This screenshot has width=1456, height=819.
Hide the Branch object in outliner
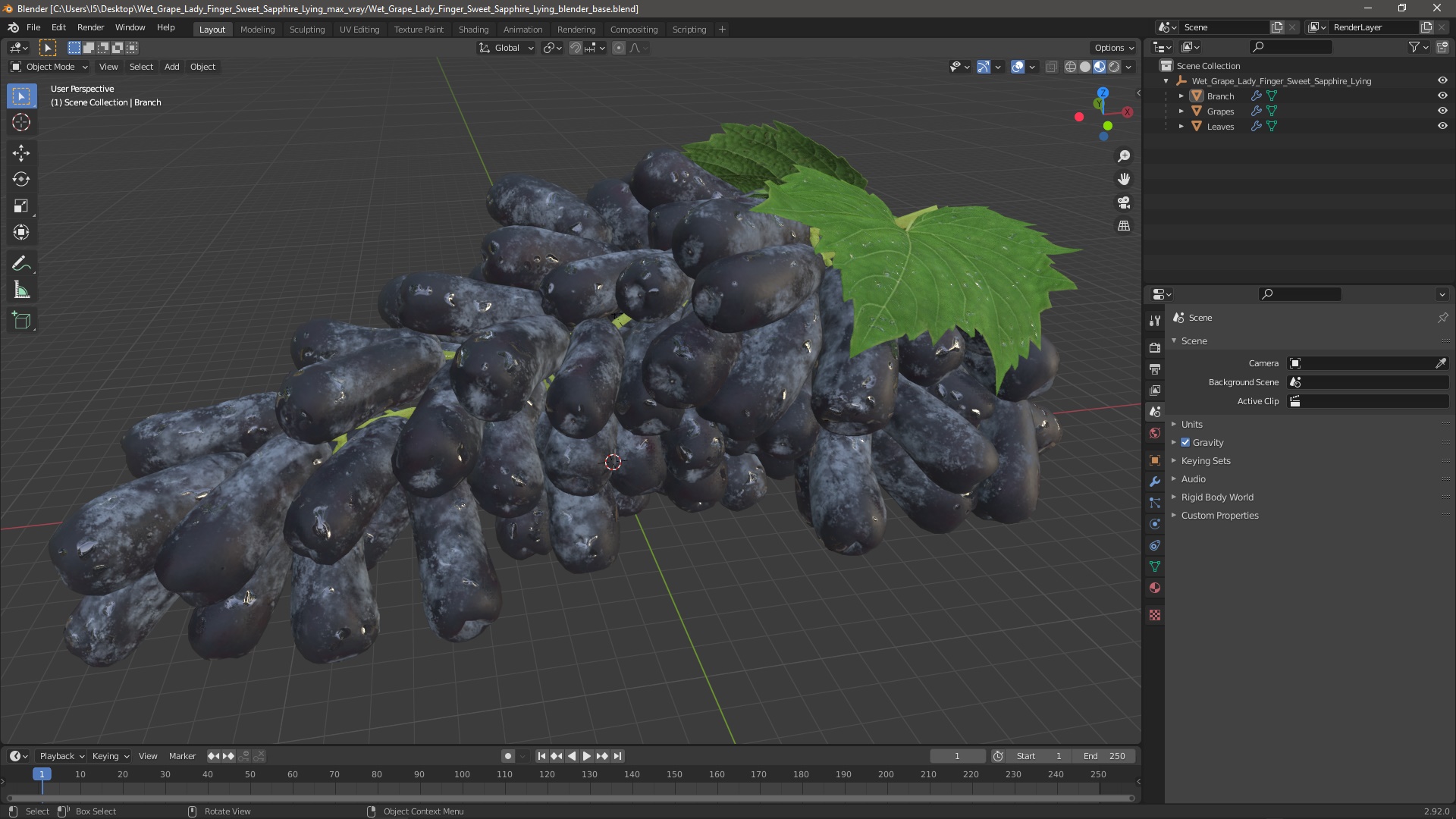[x=1442, y=96]
